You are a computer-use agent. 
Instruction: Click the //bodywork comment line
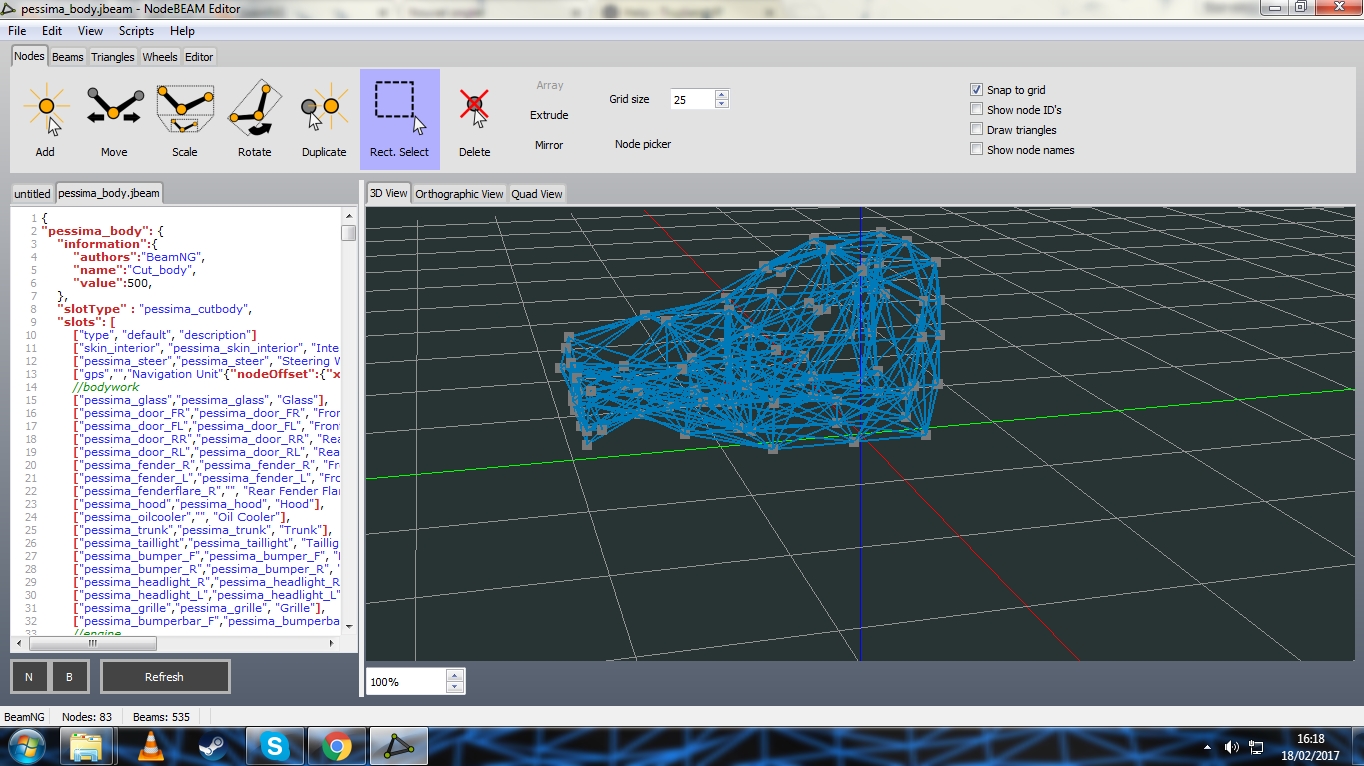point(106,387)
